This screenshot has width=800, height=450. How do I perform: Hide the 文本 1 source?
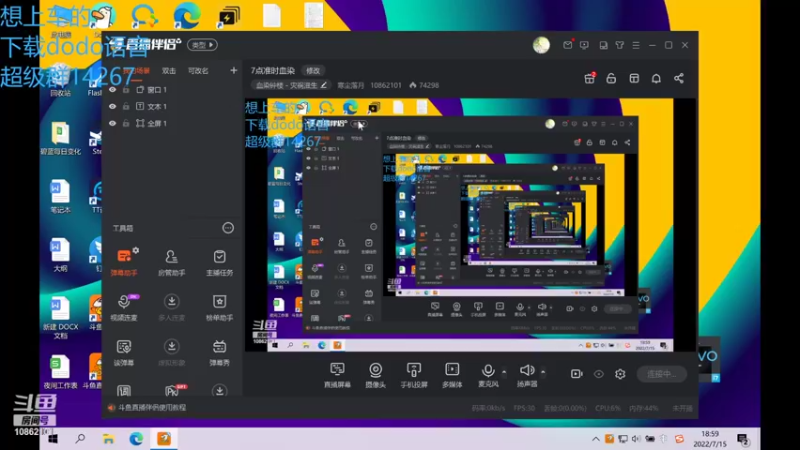pyautogui.click(x=112, y=107)
